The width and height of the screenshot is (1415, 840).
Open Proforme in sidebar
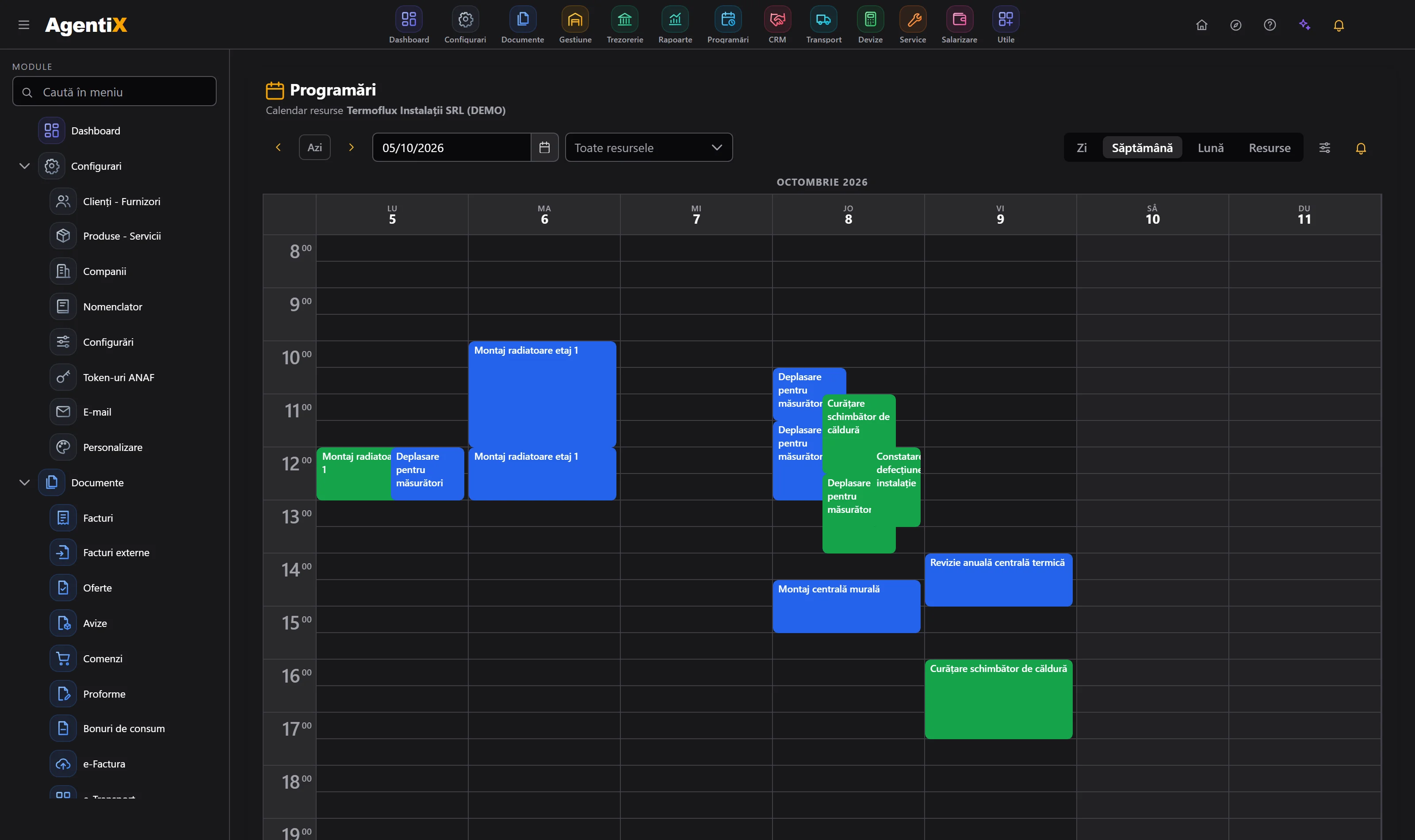pos(87,693)
